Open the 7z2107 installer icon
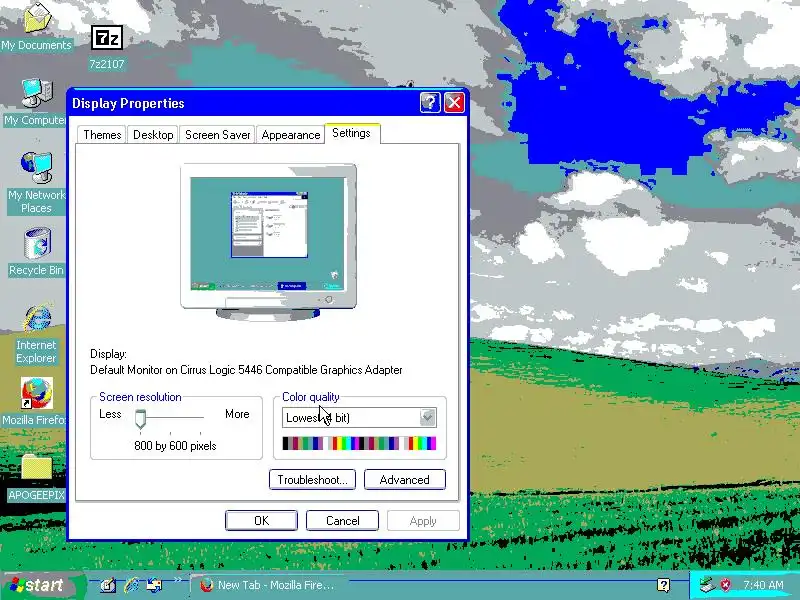The image size is (800, 600). pos(107,46)
